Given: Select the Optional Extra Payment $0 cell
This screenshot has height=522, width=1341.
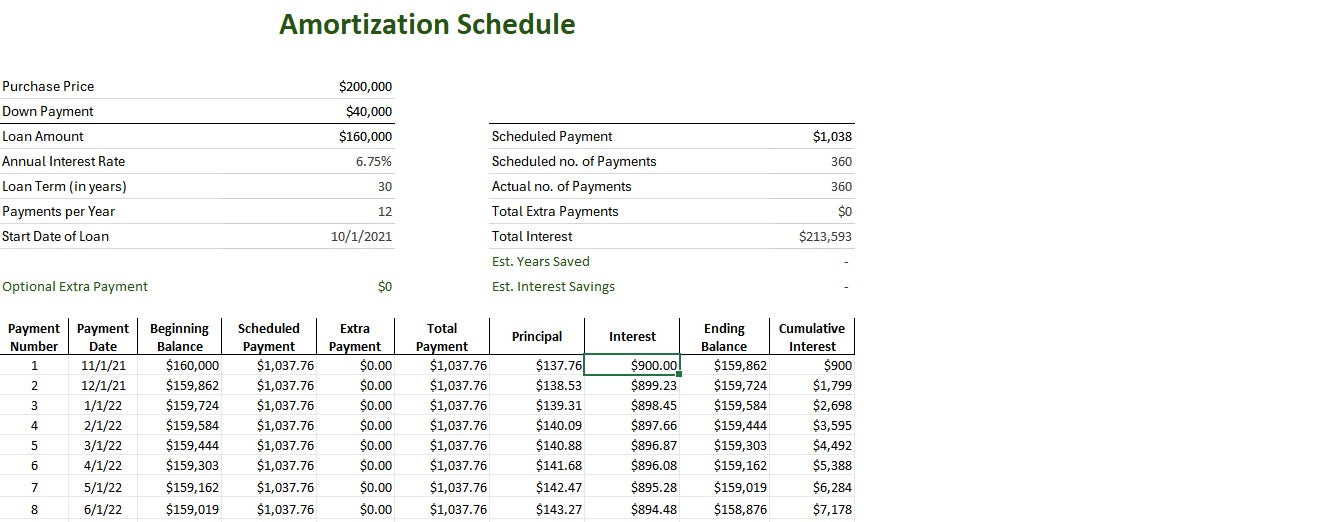Looking at the screenshot, I should pos(384,286).
